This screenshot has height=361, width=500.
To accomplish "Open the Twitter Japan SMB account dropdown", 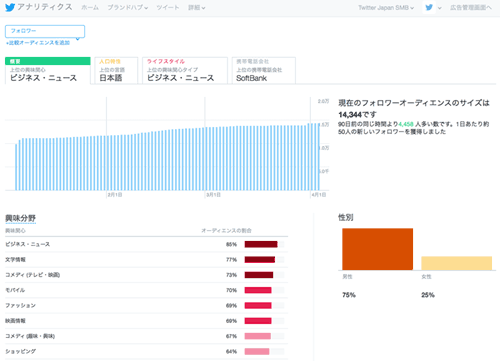I will (x=386, y=7).
